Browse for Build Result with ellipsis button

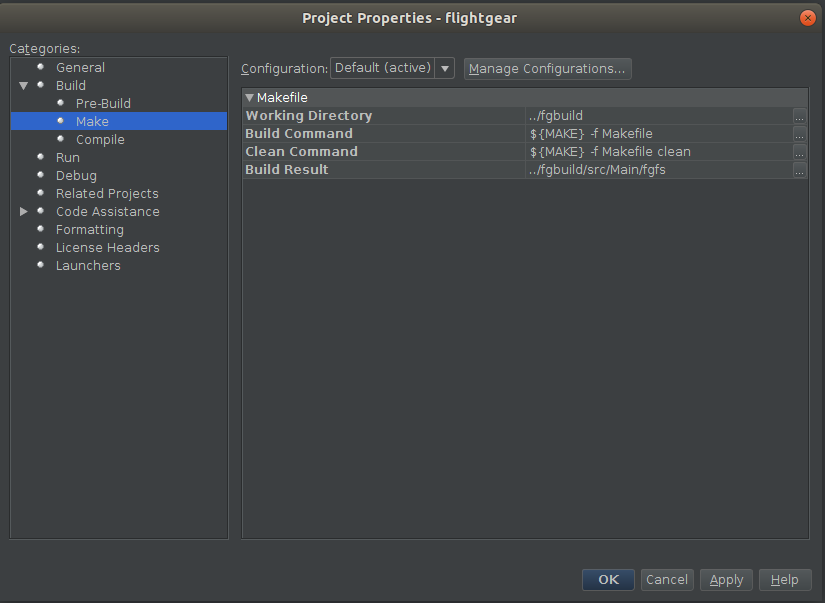(x=799, y=169)
